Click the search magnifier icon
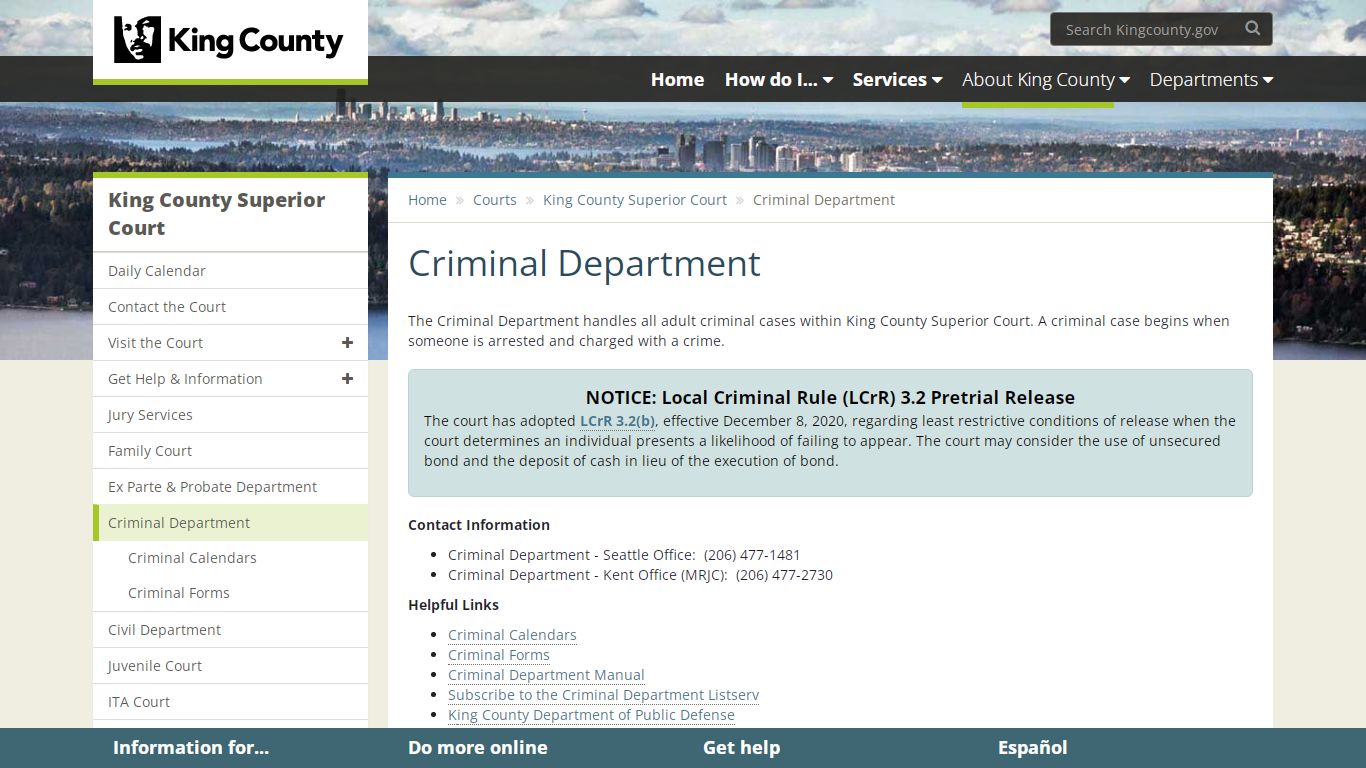The image size is (1366, 768). (x=1252, y=29)
